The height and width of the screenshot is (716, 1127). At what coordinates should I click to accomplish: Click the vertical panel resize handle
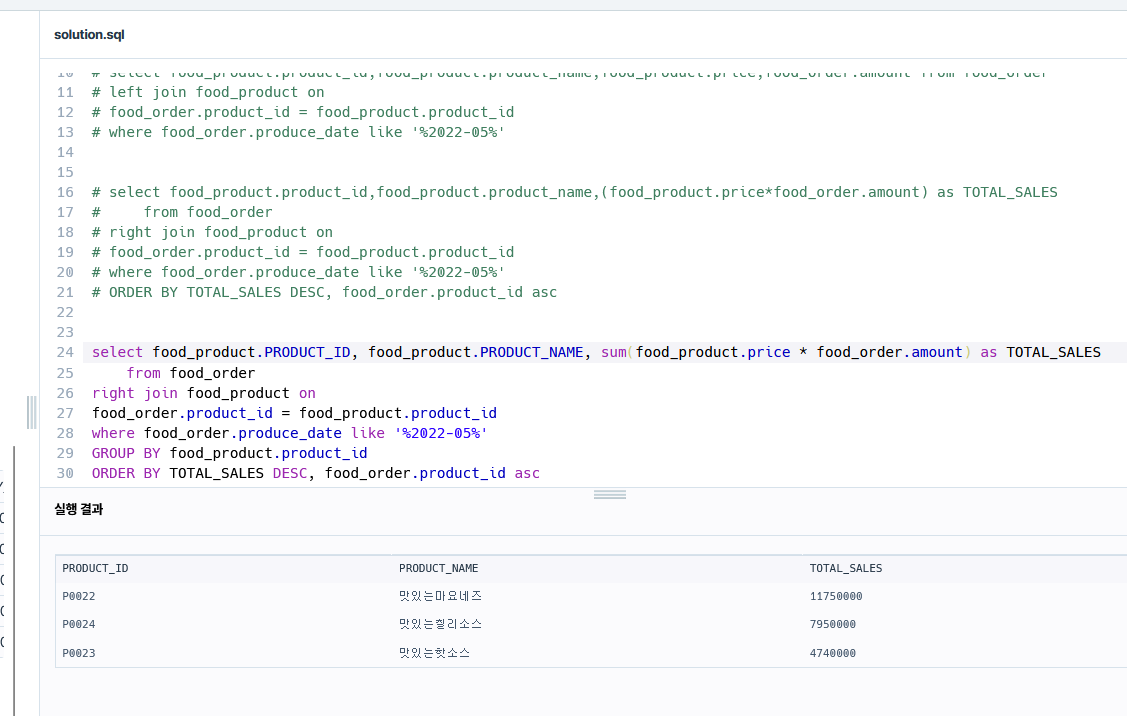click(32, 413)
